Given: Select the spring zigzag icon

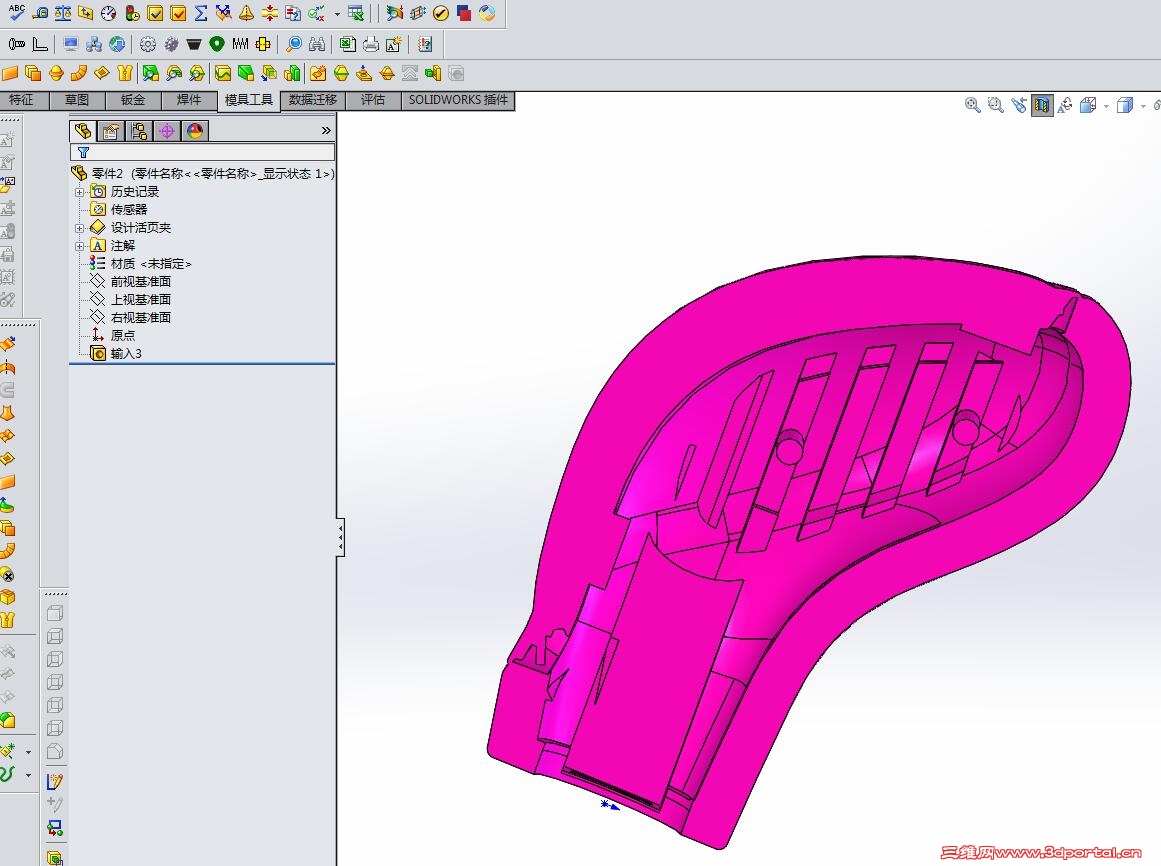Looking at the screenshot, I should click(240, 44).
